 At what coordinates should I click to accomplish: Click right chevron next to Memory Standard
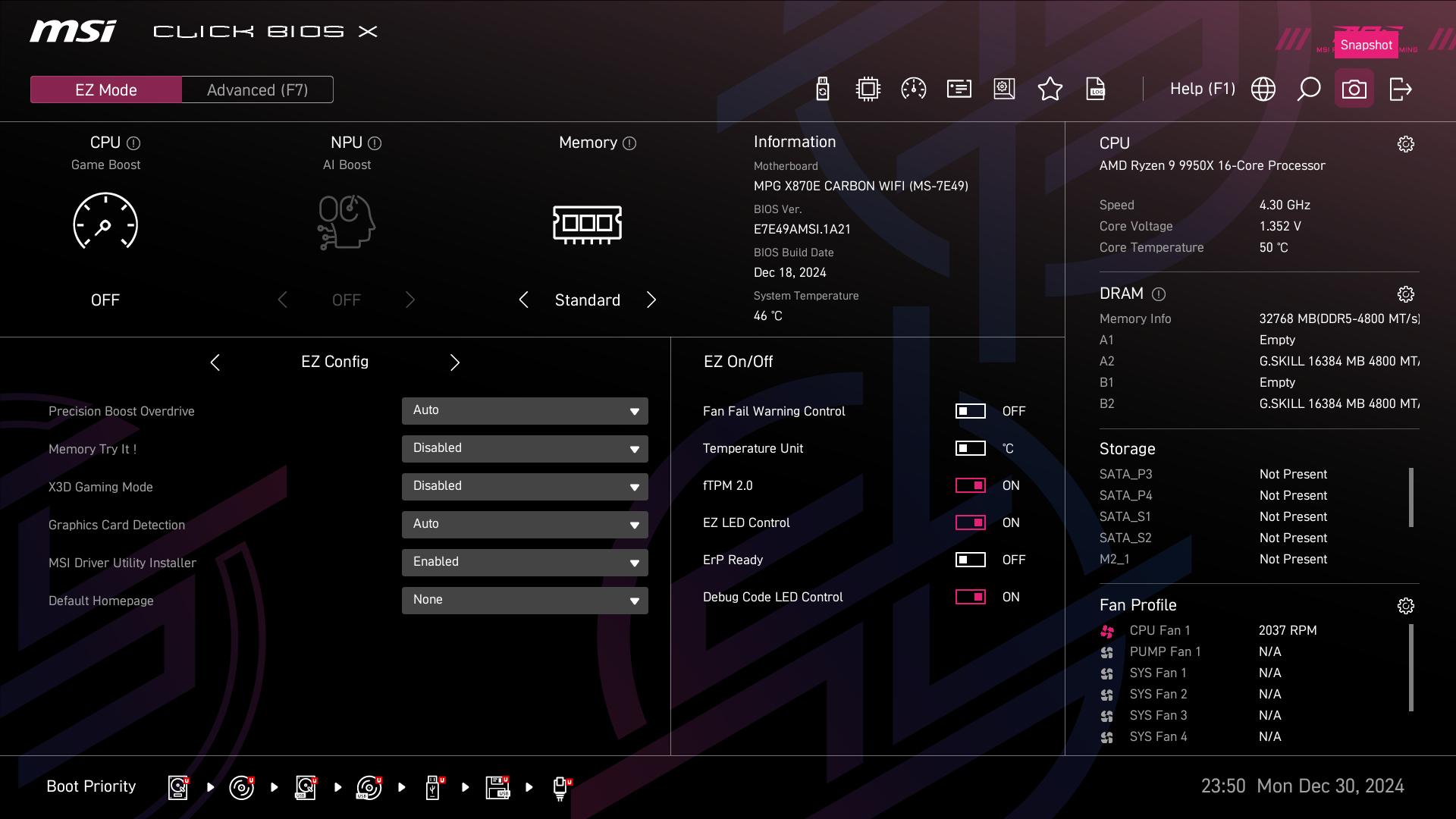point(651,300)
